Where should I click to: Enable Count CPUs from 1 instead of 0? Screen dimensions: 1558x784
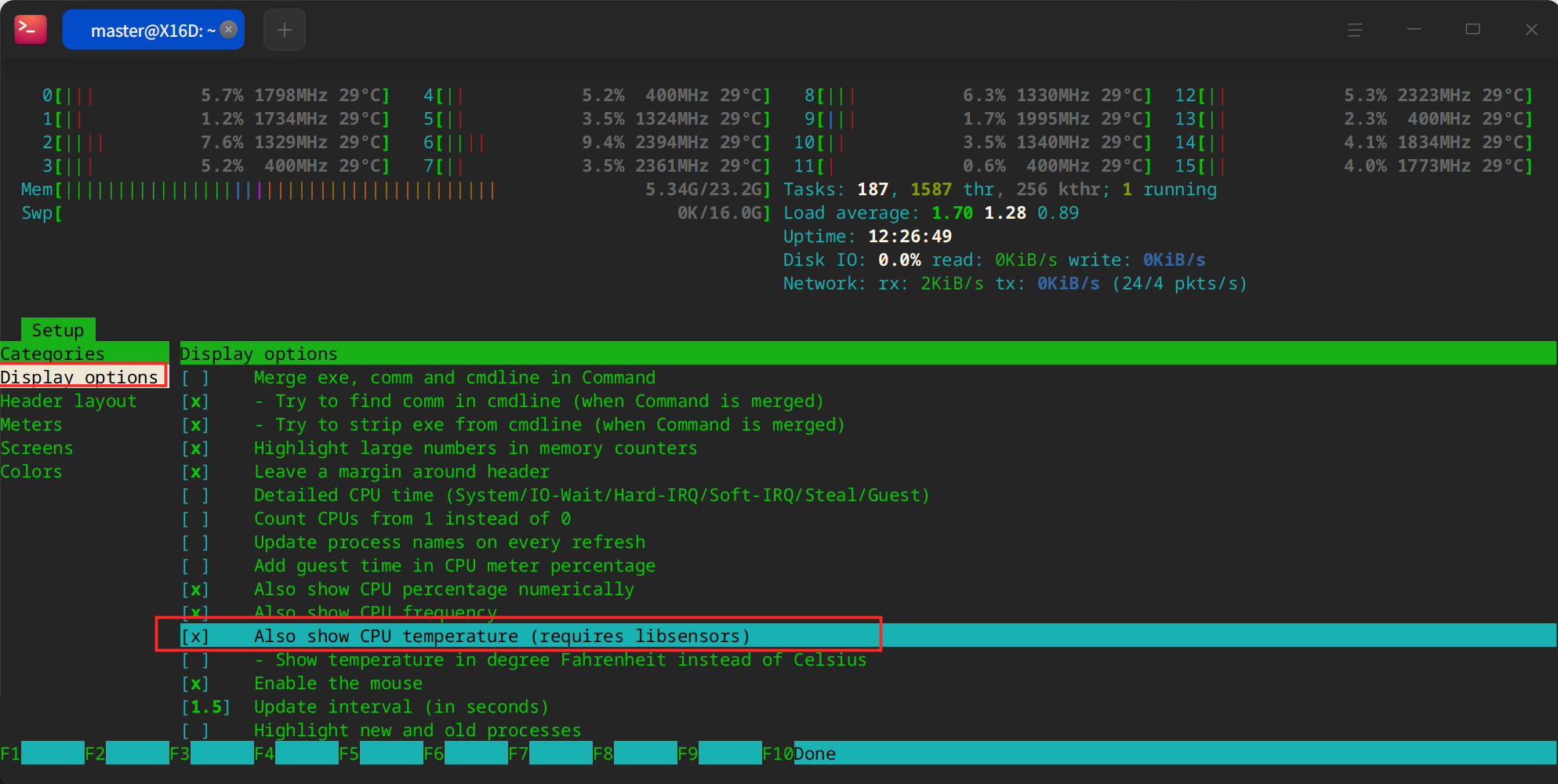(x=195, y=519)
